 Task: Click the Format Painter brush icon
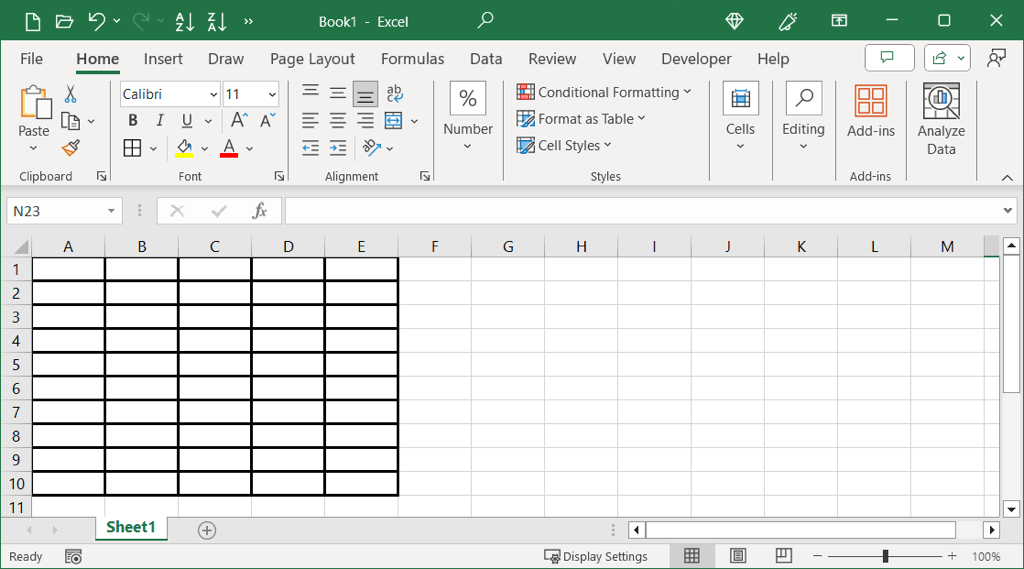tap(70, 148)
